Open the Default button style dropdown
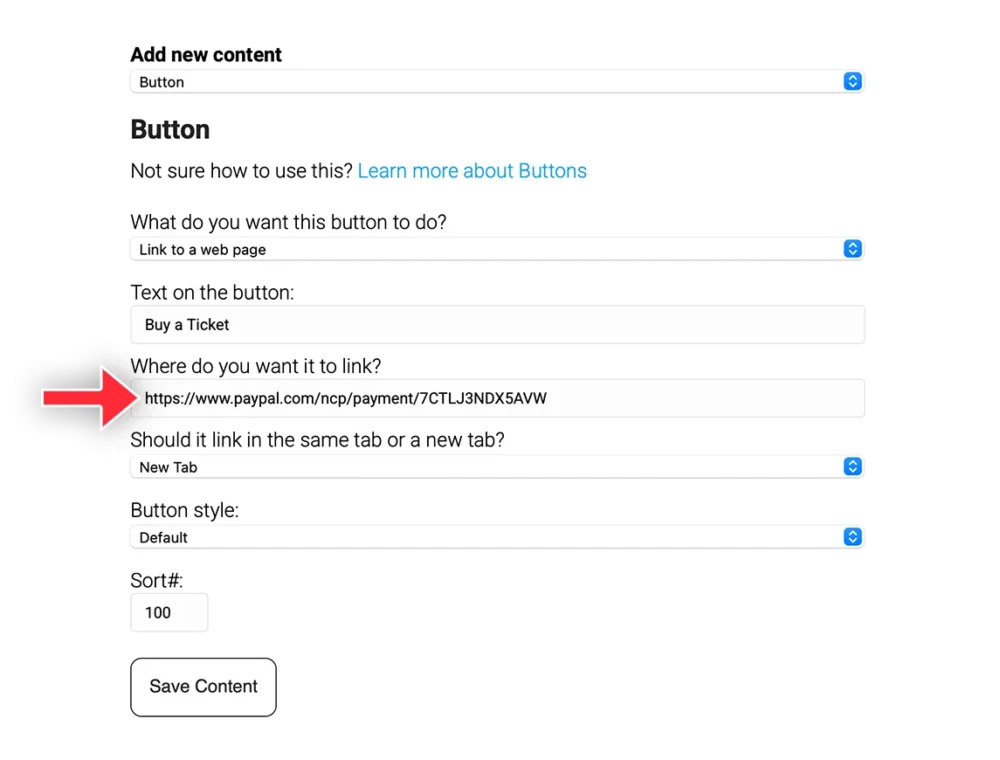 tap(497, 537)
